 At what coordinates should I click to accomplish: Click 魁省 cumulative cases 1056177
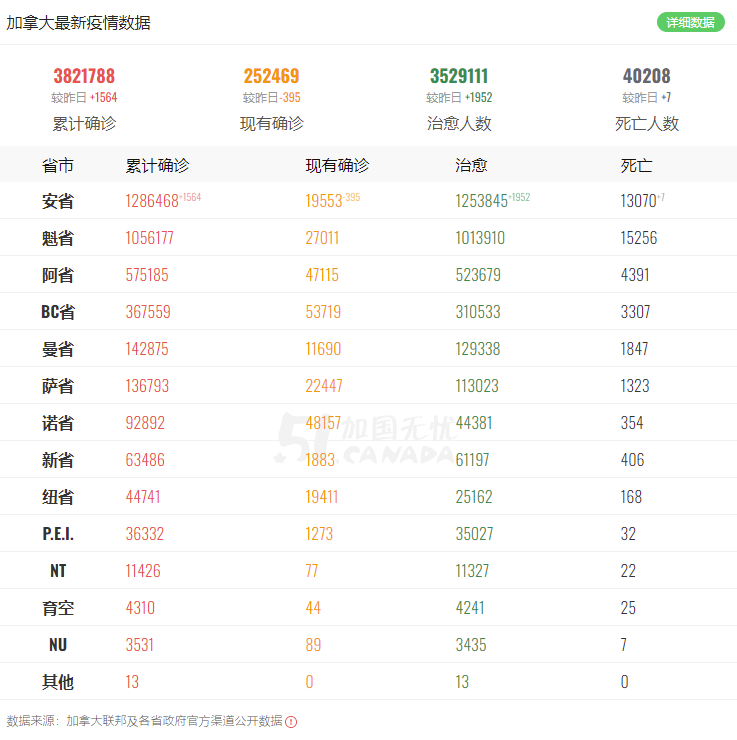150,238
